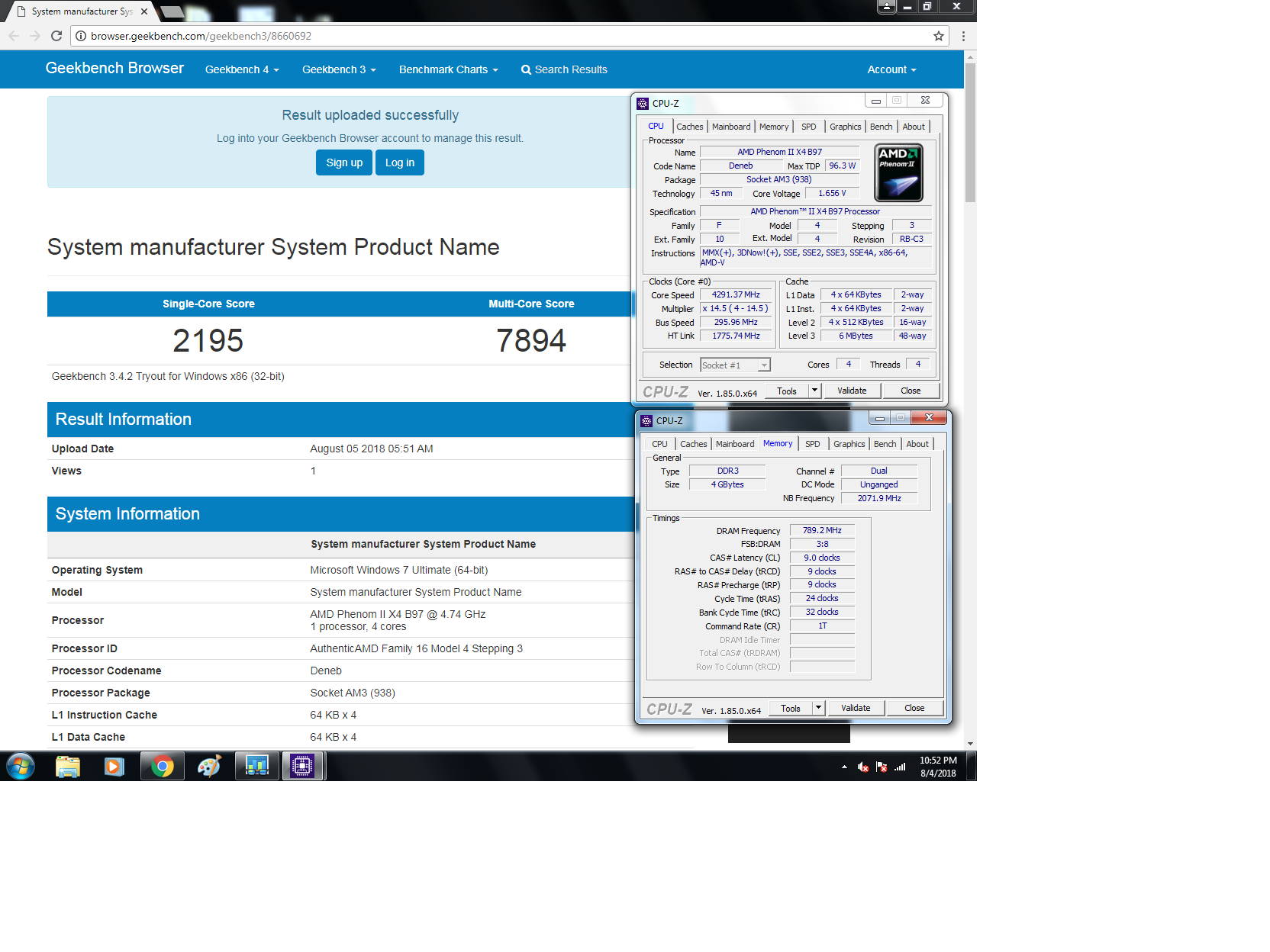Click the Sign up button
Screen dimensions: 1270x952
click(x=344, y=162)
